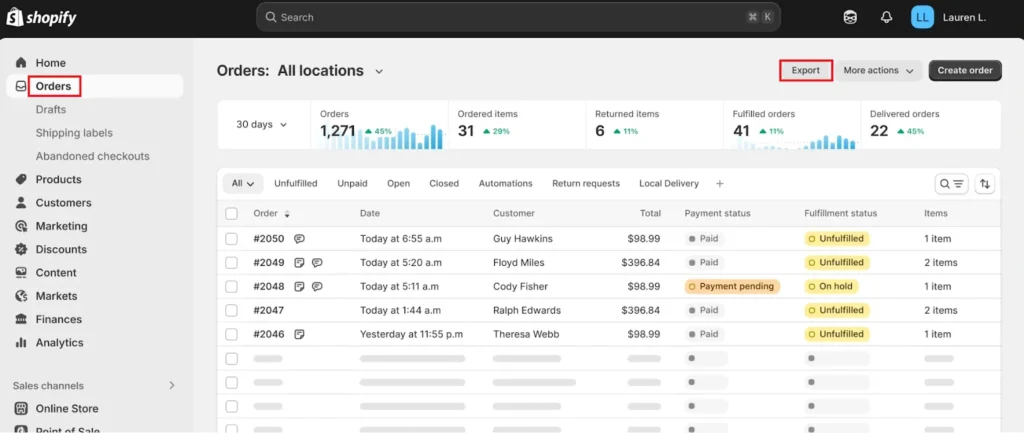The image size is (1024, 433).
Task: Tick the checkbox for order #2050
Action: click(232, 239)
